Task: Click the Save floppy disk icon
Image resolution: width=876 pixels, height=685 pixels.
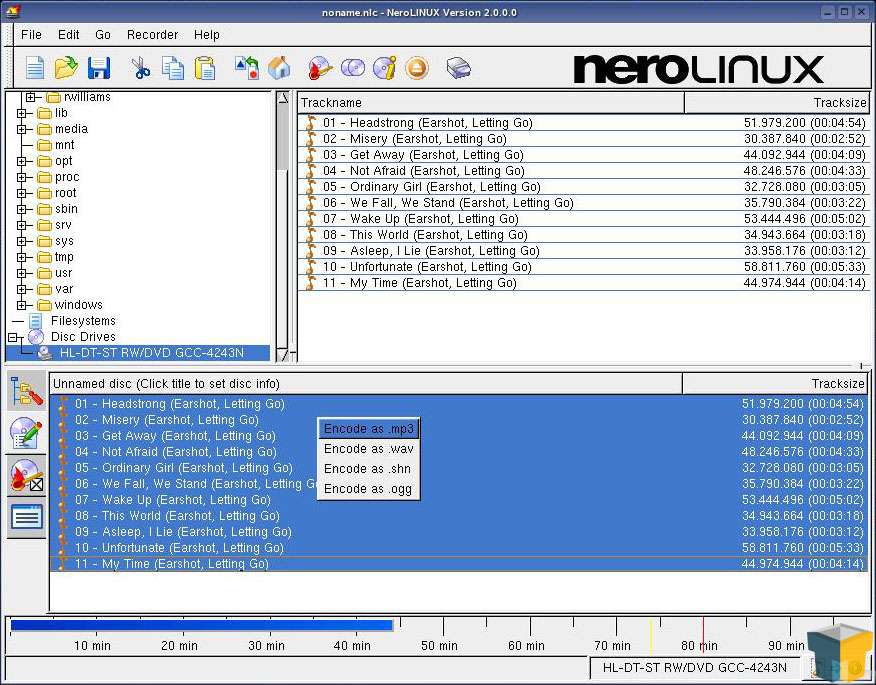Action: click(x=99, y=68)
